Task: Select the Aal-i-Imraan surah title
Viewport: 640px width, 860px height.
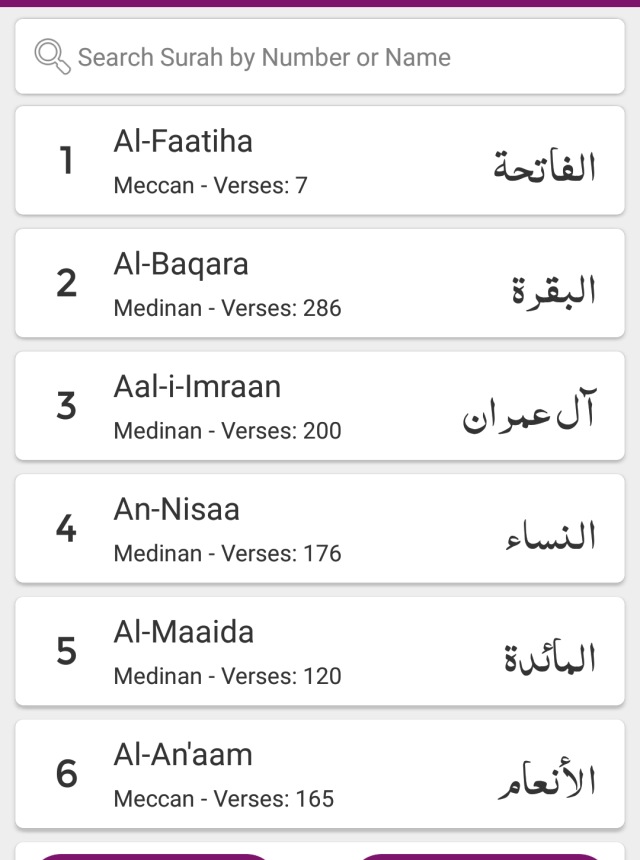Action: point(197,387)
